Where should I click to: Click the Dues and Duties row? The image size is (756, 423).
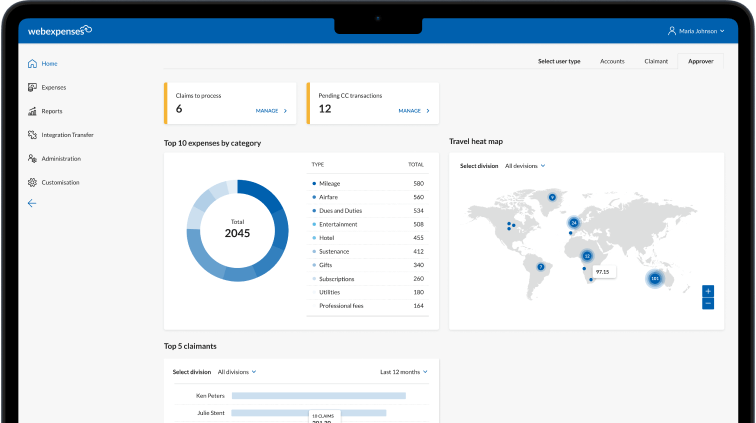pos(368,211)
